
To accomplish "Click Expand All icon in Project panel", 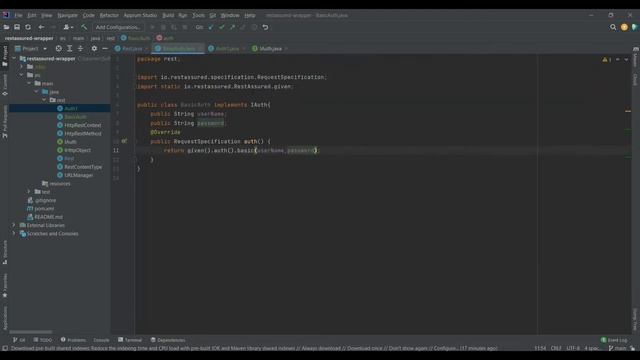I will [69, 49].
